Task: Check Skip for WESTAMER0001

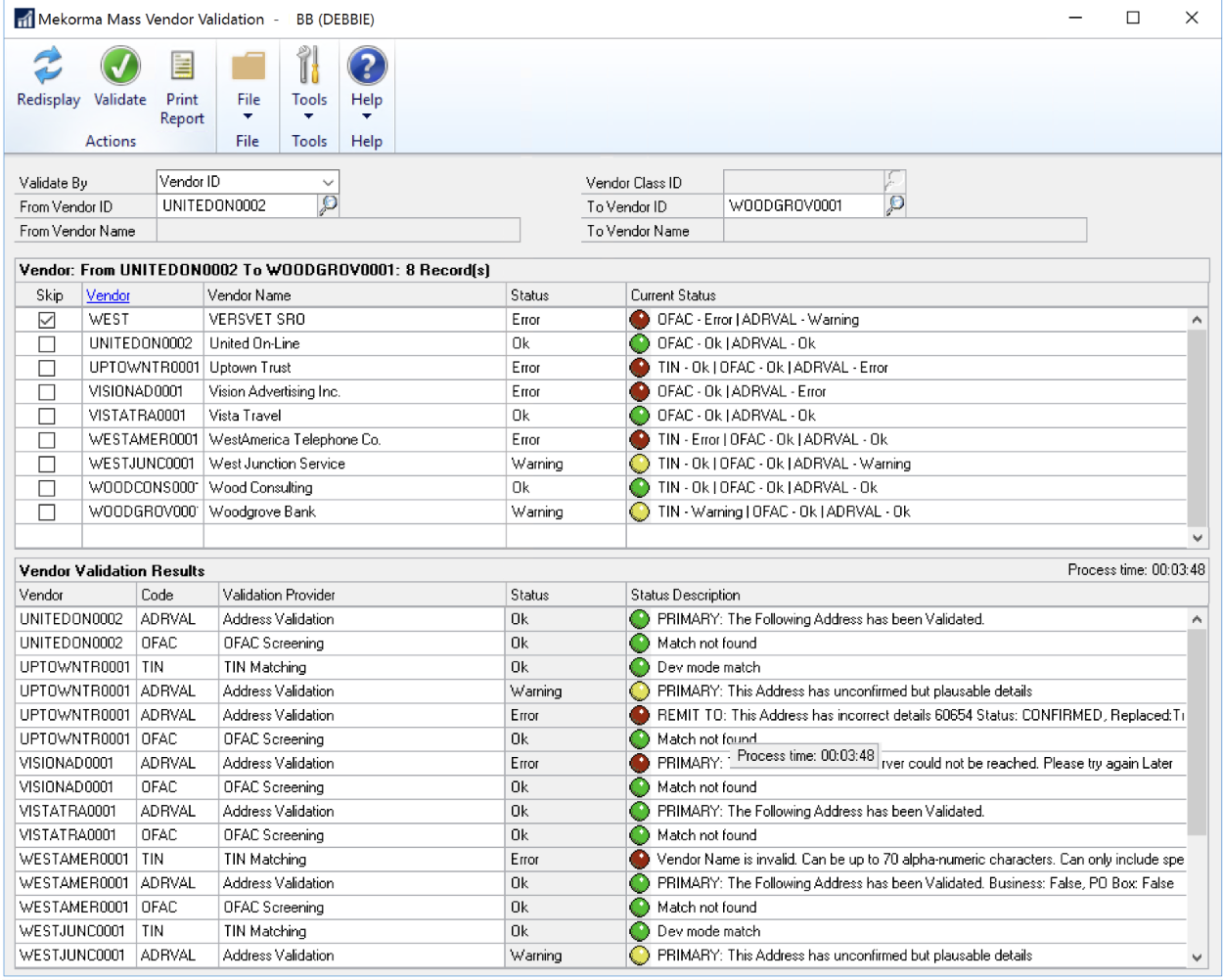Action: point(47,440)
